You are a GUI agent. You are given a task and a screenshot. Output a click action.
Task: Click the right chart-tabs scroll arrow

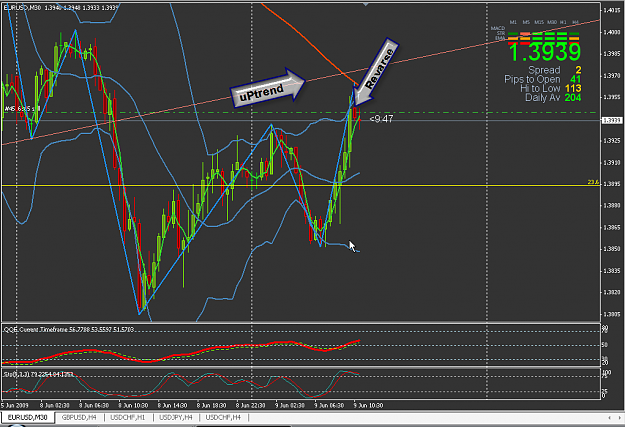[x=619, y=417]
